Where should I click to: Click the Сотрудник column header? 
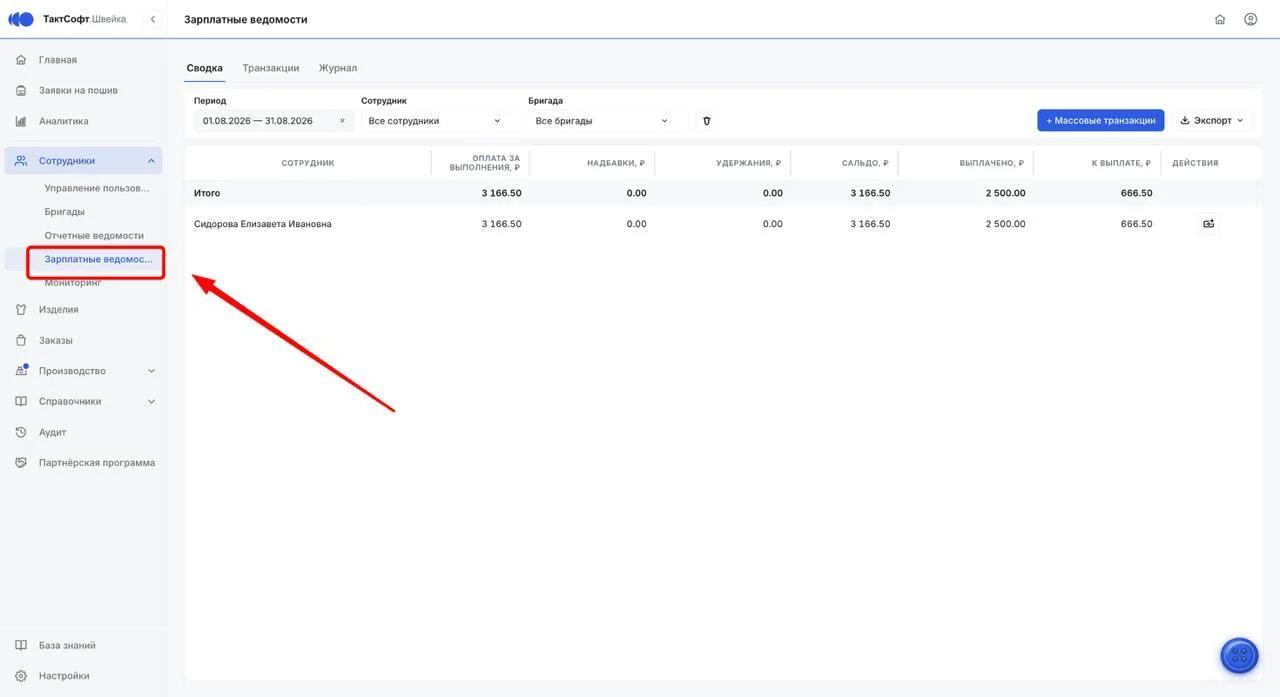pos(308,163)
